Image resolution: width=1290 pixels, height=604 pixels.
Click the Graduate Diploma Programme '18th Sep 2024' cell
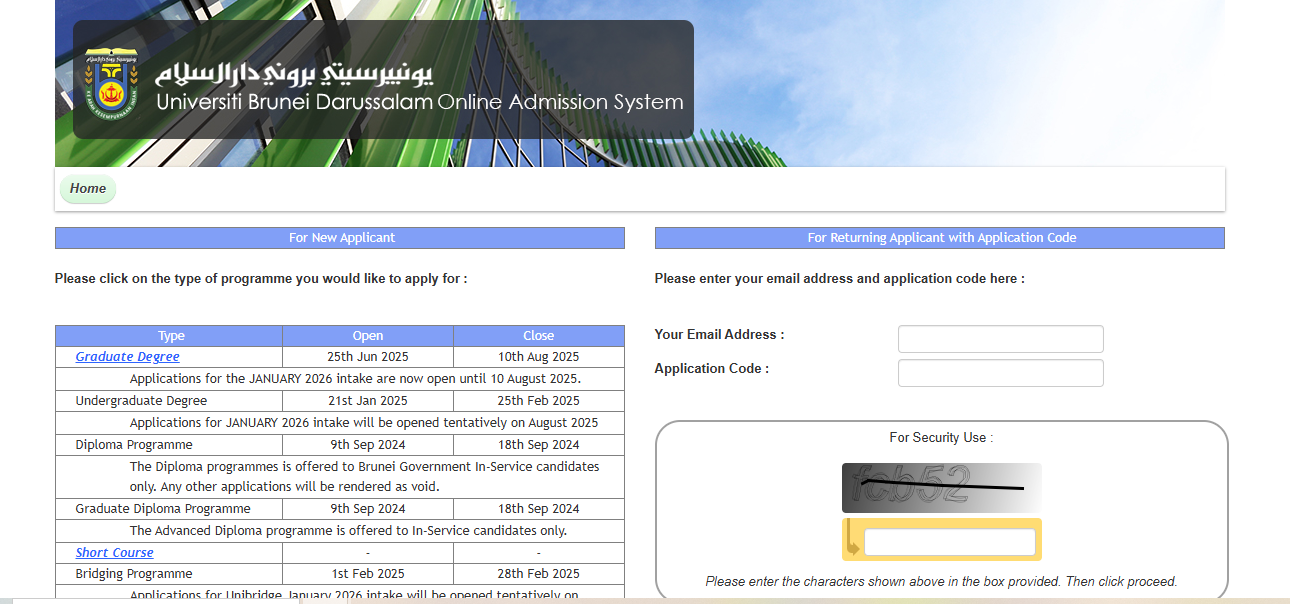[x=539, y=509]
